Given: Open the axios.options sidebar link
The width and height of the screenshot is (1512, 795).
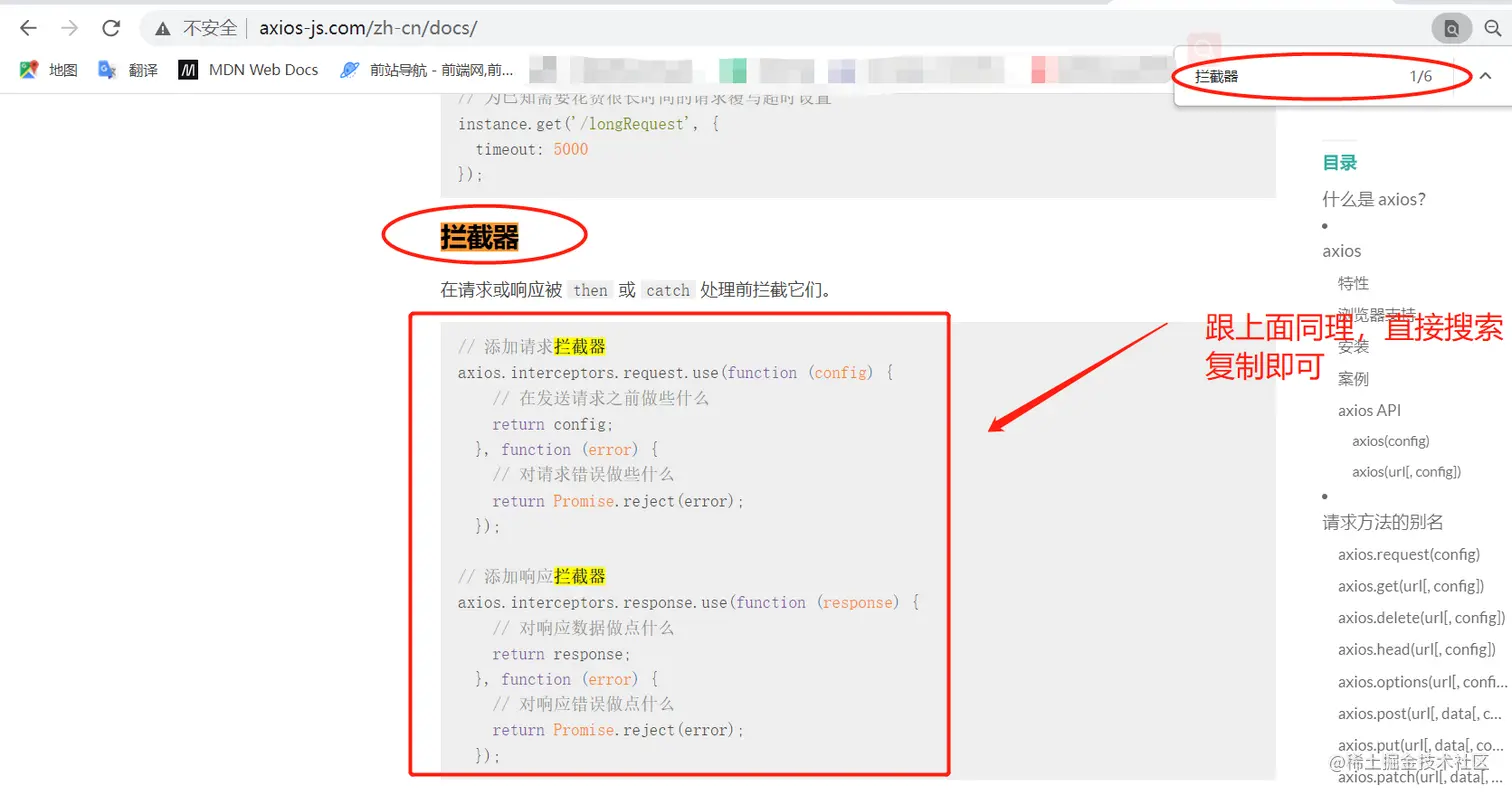Looking at the screenshot, I should click(x=1422, y=682).
